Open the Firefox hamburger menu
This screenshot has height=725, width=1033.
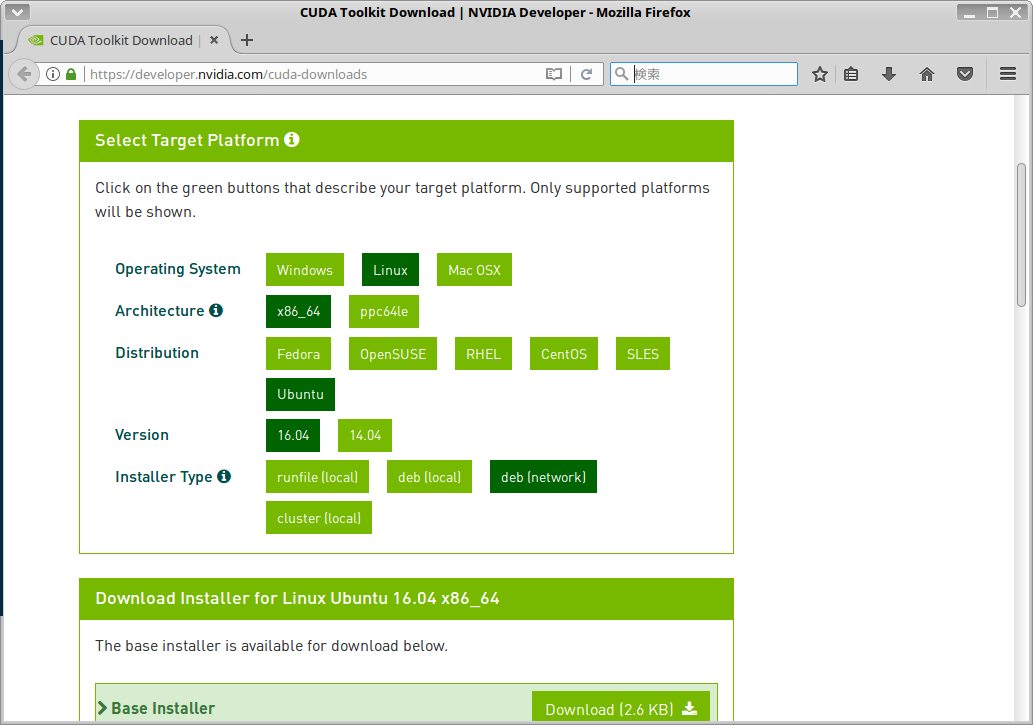[x=1008, y=74]
